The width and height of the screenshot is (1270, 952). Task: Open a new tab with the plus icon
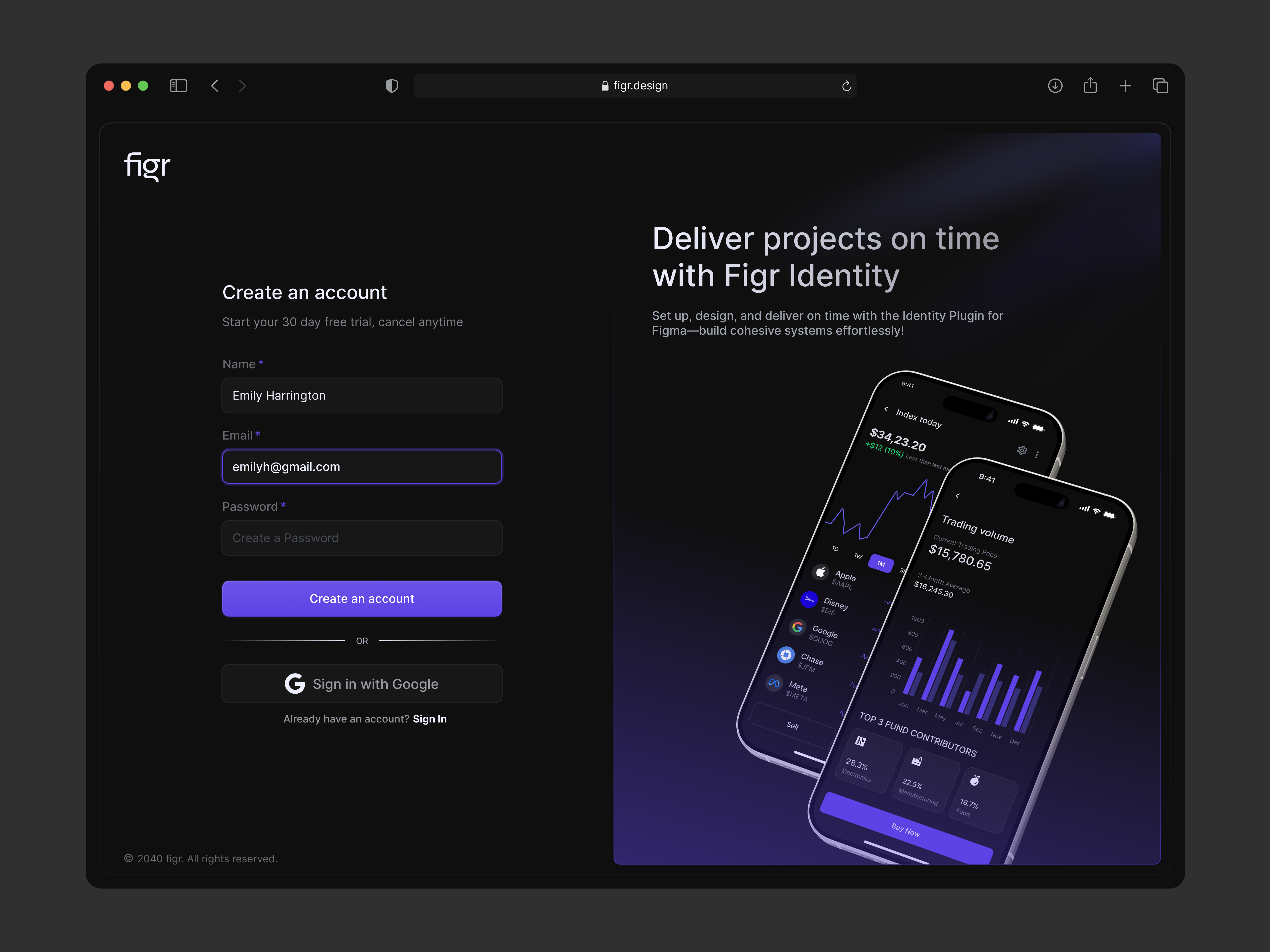[1125, 85]
